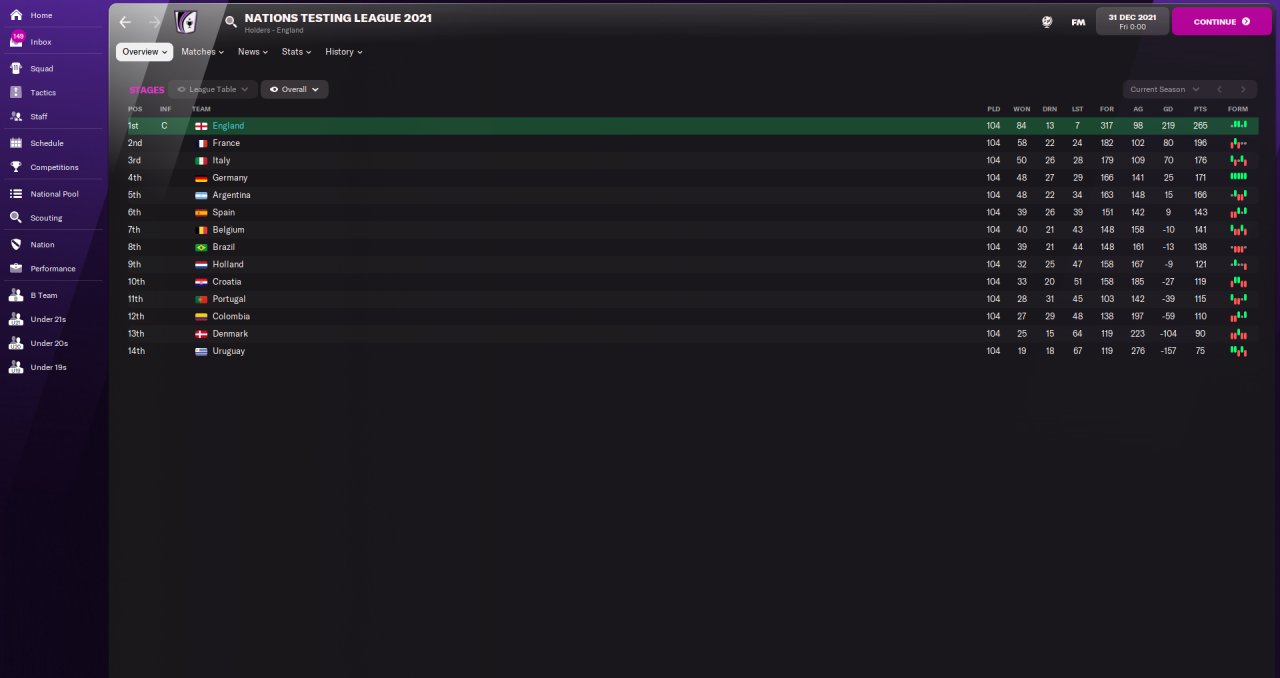Open the Competitions trophy icon

pyautogui.click(x=15, y=167)
